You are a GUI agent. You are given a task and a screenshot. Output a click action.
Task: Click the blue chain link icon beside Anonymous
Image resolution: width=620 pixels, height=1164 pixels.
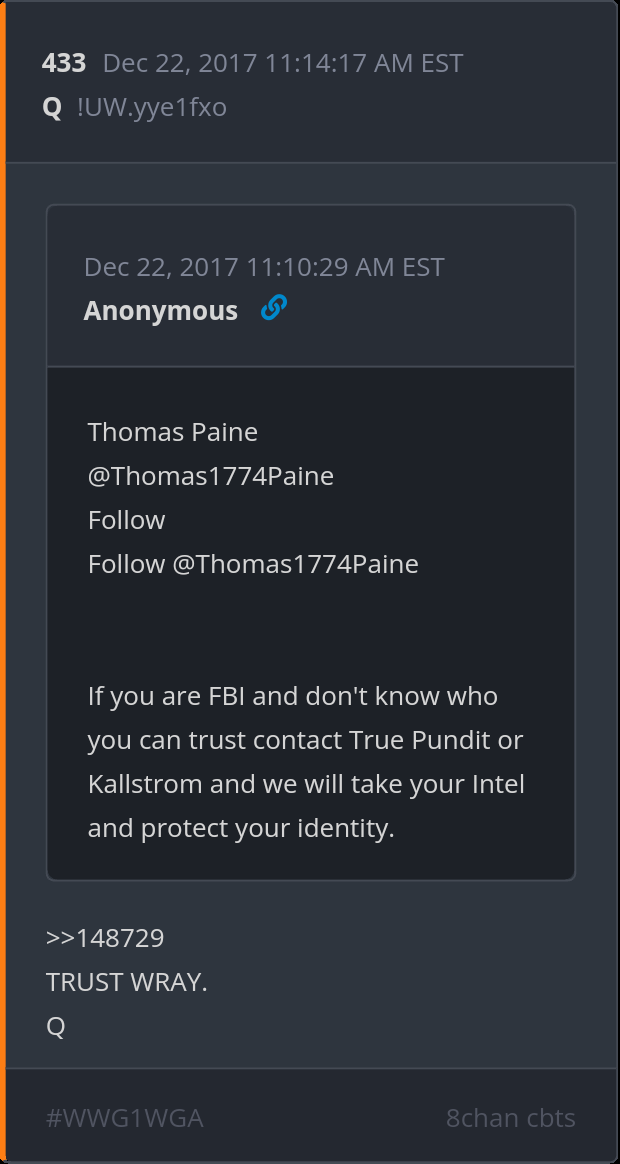[x=273, y=309]
